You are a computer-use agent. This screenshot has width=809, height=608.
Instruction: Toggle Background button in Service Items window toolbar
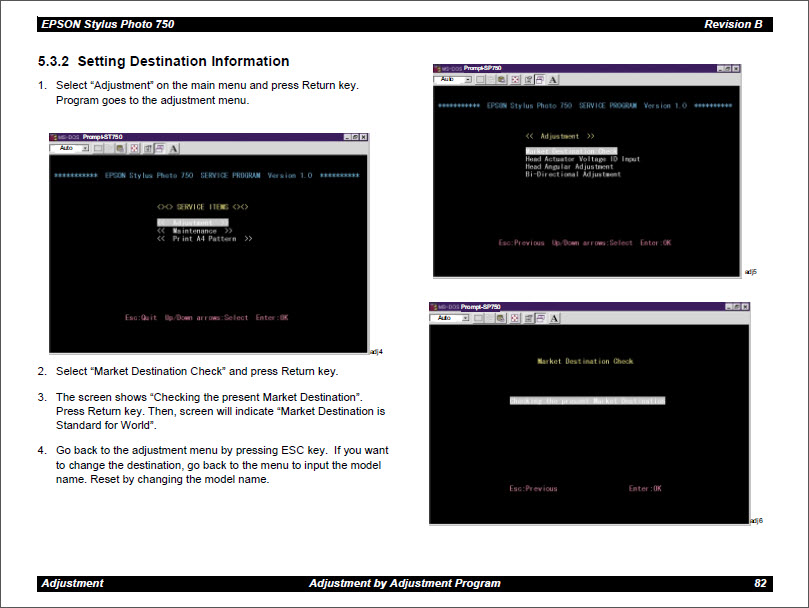pos(160,148)
